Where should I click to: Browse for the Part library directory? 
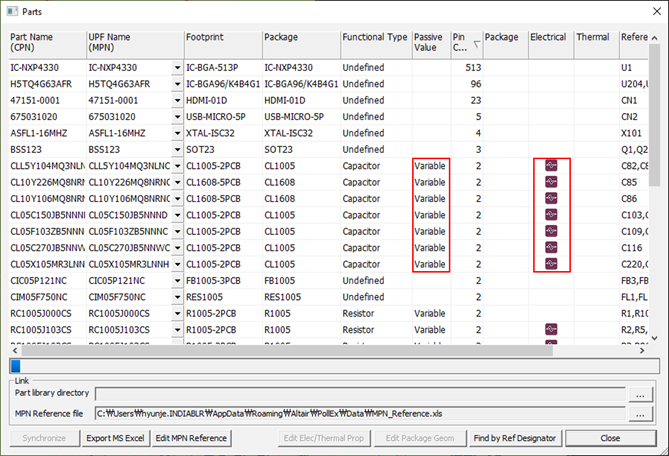click(x=640, y=394)
